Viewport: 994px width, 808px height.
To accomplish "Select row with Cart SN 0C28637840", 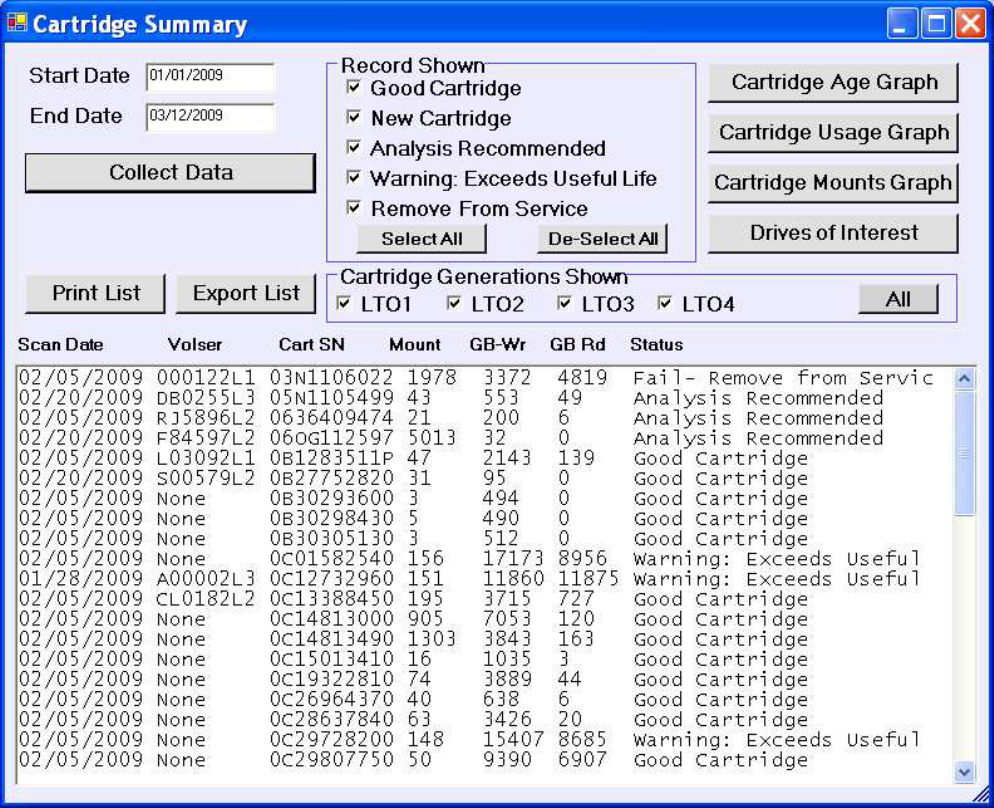I will tap(484, 720).
